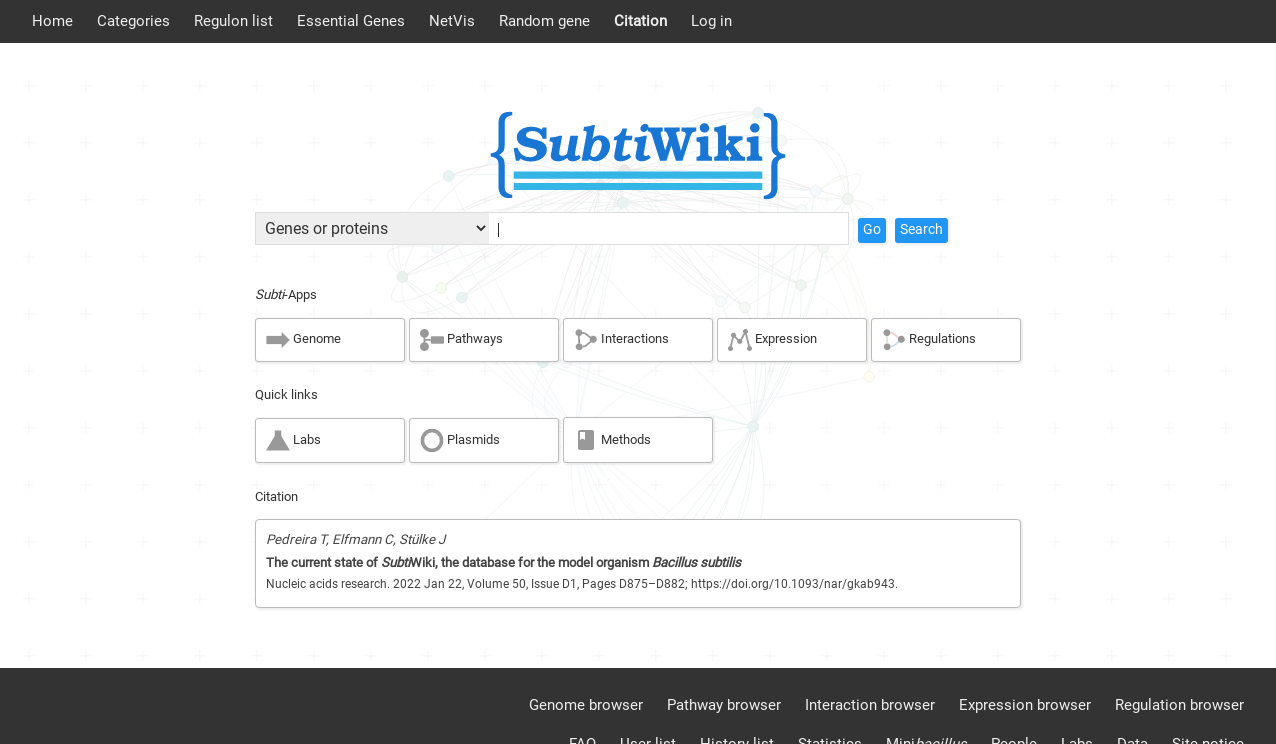1276x744 pixels.
Task: Open NetVis from top navigation
Action: tap(452, 21)
